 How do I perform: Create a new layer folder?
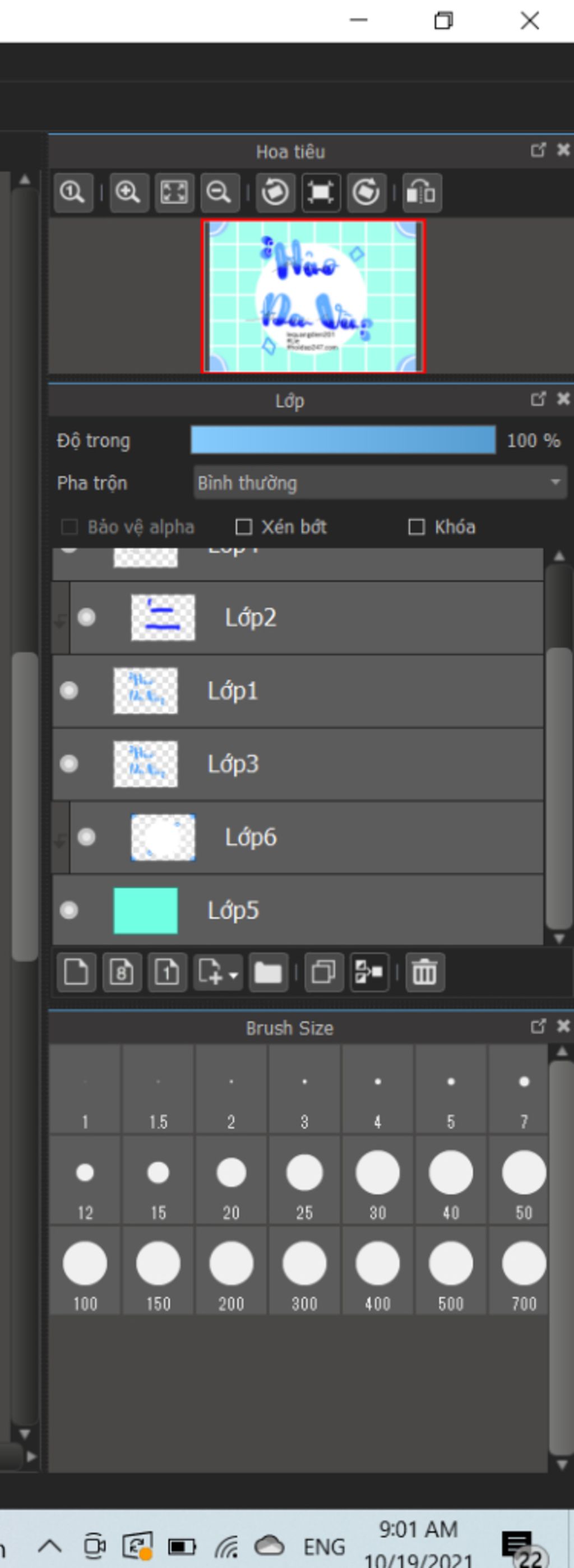click(268, 972)
